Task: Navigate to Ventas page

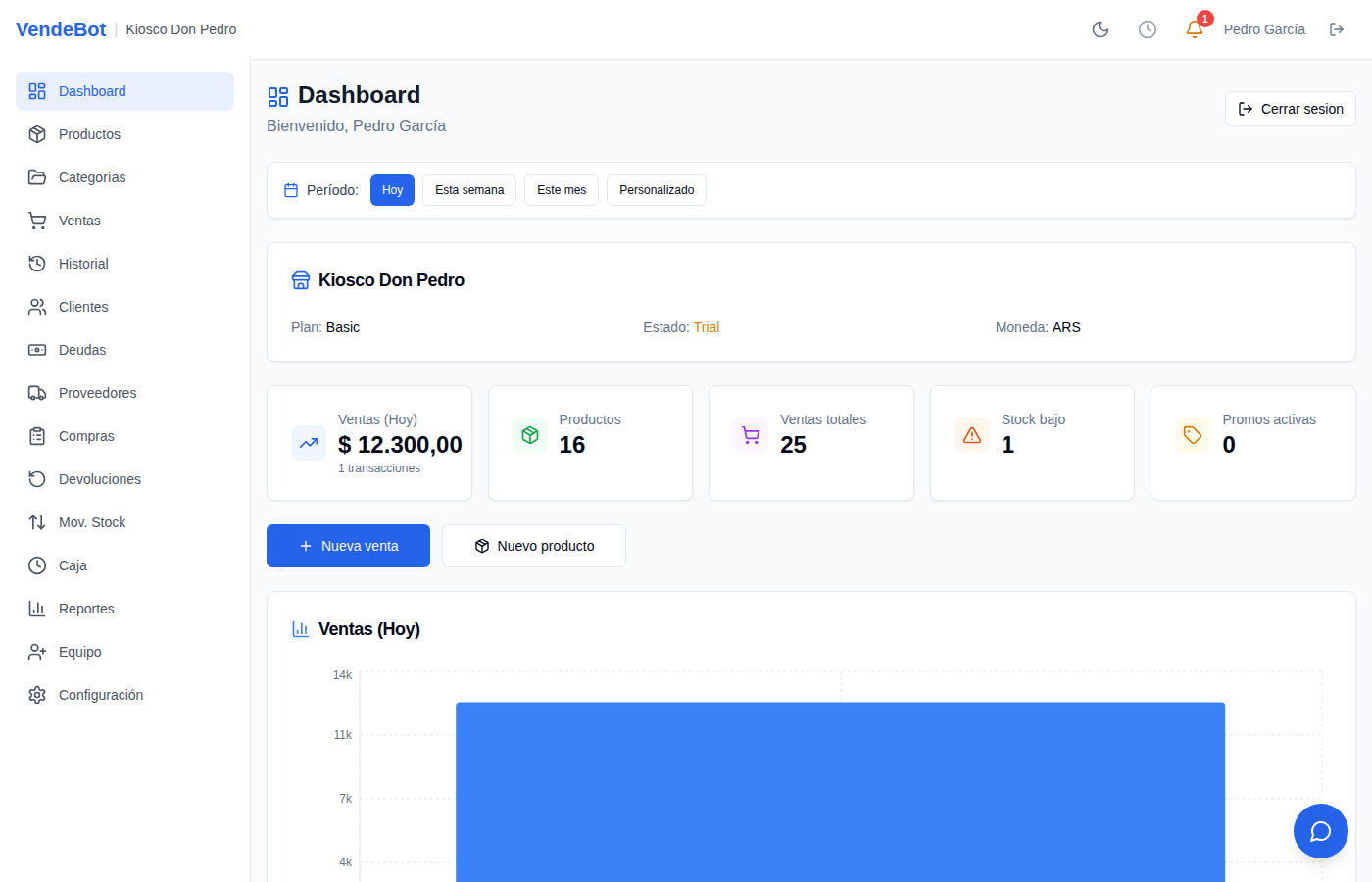Action: coord(124,220)
